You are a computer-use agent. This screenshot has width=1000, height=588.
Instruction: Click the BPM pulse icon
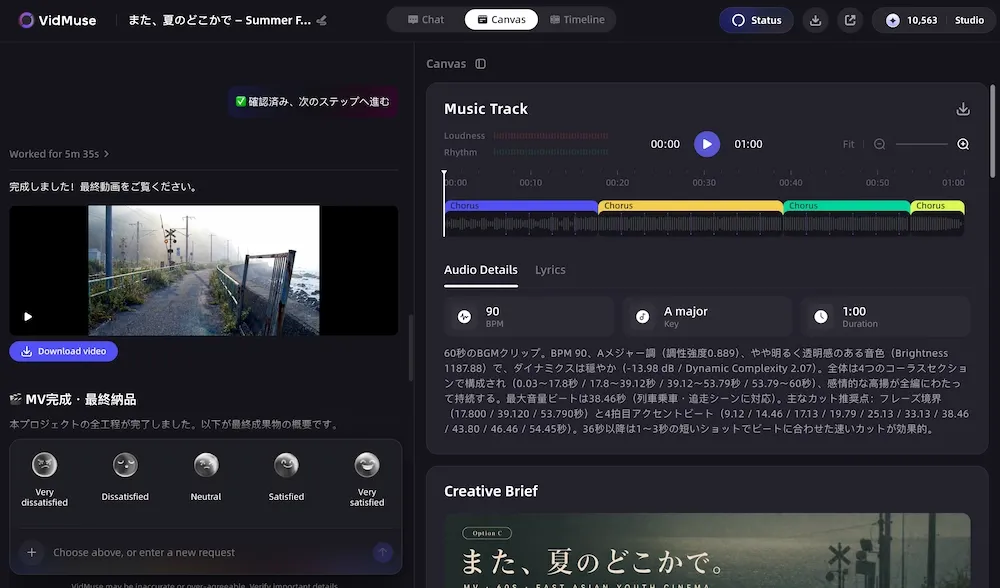click(464, 316)
